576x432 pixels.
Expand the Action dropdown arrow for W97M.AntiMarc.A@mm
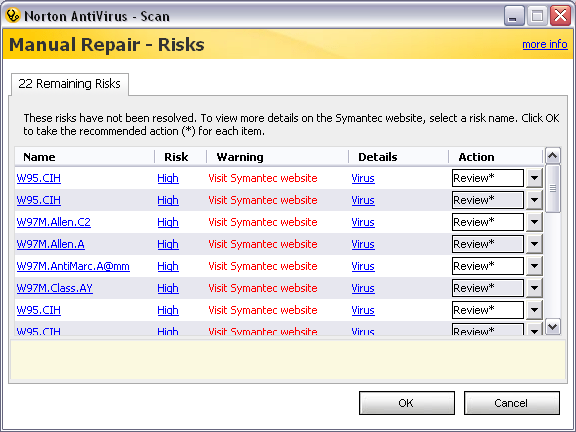click(x=534, y=266)
